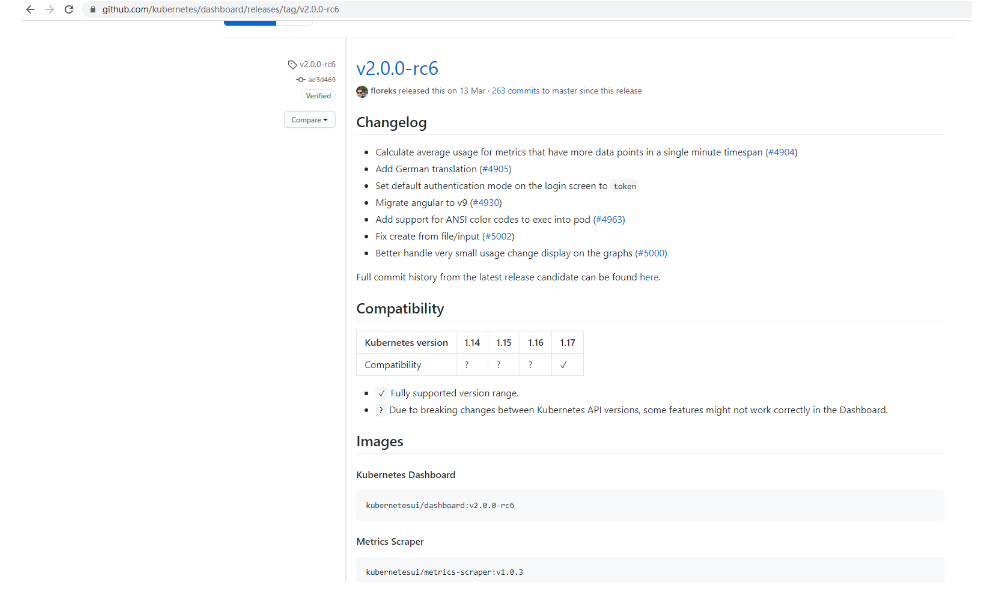Click the Changelog heading

click(392, 122)
